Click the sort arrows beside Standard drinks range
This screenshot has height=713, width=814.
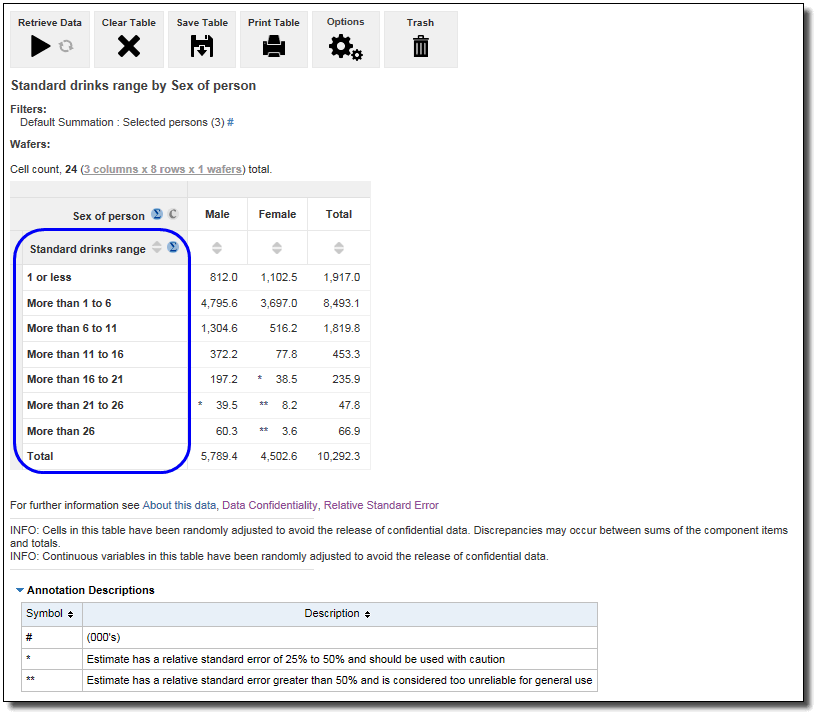[157, 248]
